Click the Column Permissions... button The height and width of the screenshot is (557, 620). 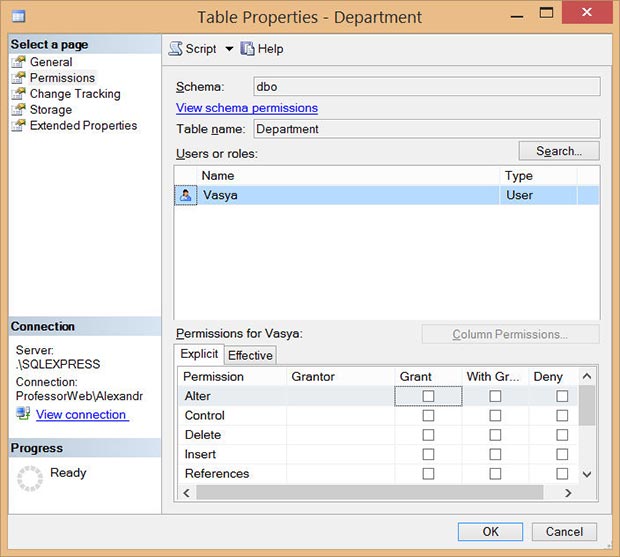510,334
